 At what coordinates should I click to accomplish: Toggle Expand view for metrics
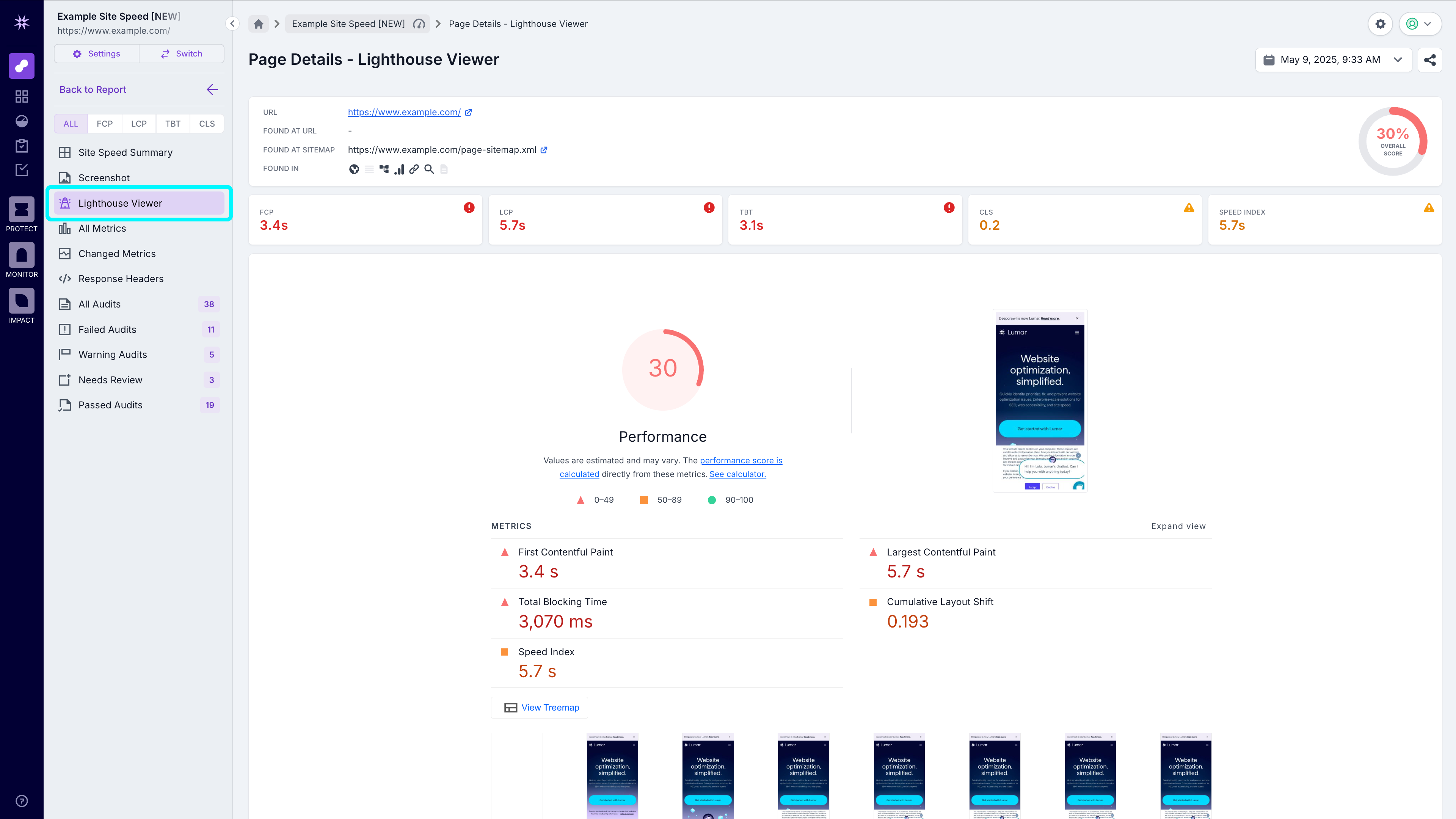click(x=1178, y=526)
